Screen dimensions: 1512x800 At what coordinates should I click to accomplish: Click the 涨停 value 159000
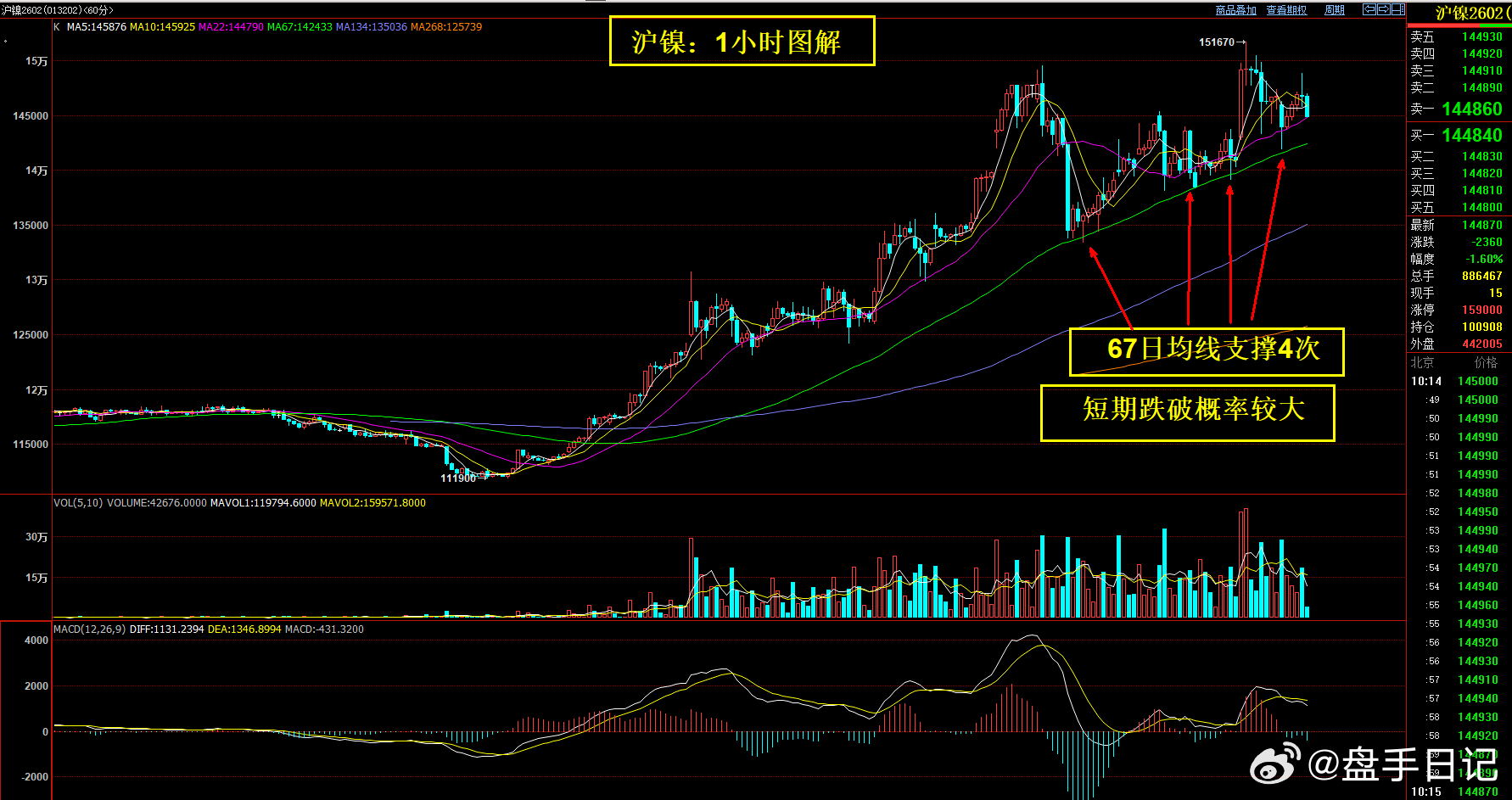(x=1482, y=310)
